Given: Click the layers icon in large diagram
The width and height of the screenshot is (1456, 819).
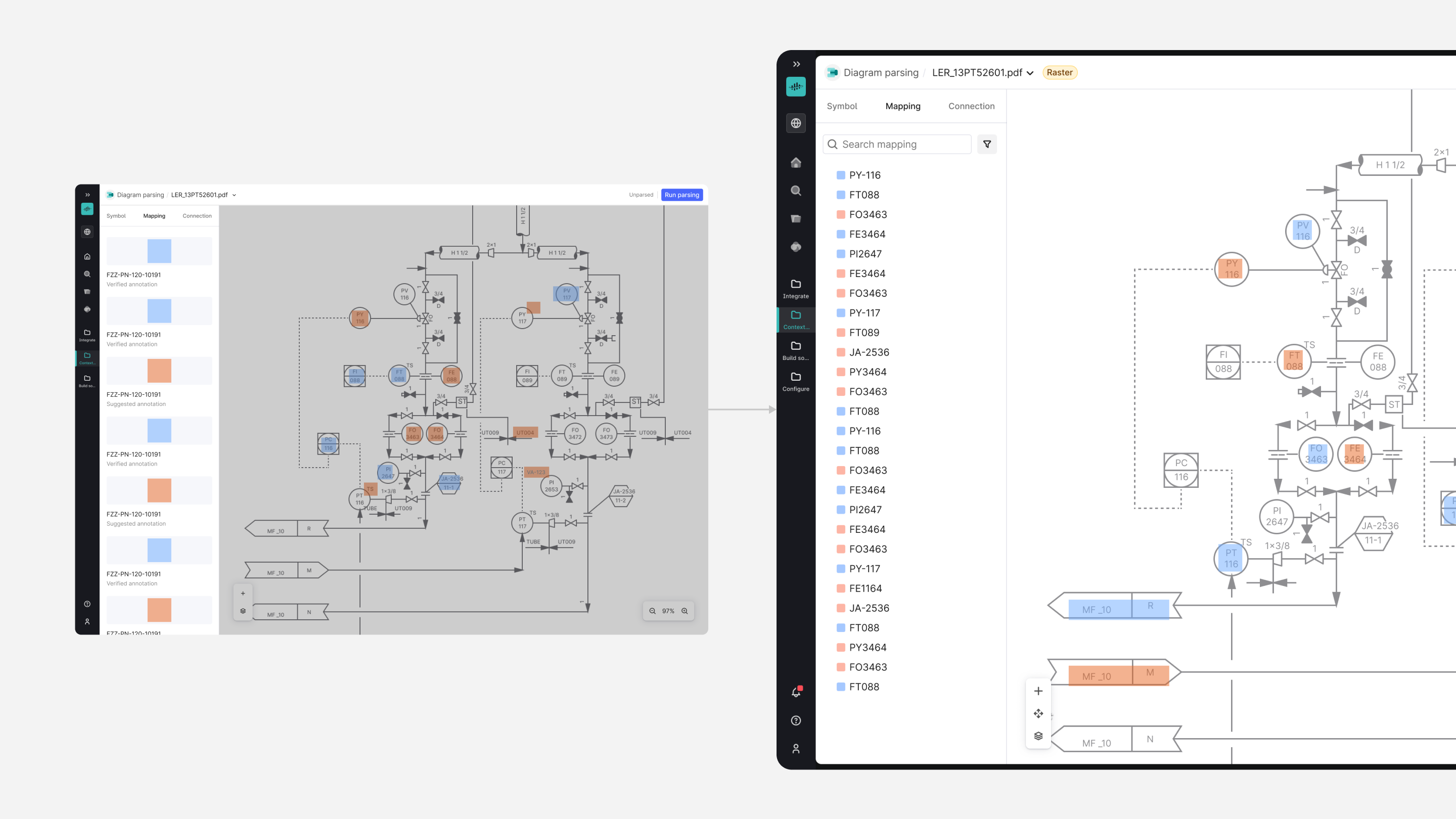Looking at the screenshot, I should [1038, 736].
